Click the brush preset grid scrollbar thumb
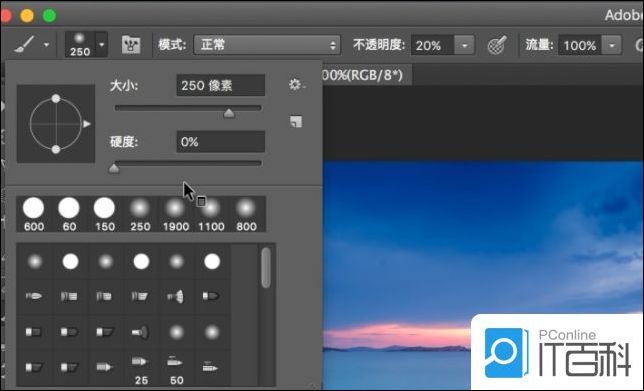The width and height of the screenshot is (644, 391). [266, 267]
